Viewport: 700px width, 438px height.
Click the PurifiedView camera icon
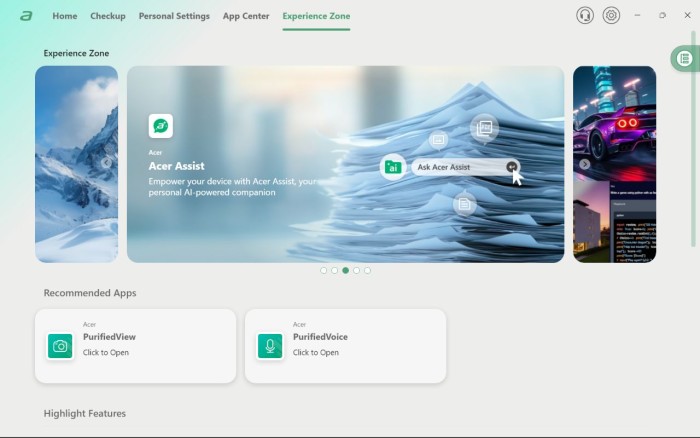point(60,346)
